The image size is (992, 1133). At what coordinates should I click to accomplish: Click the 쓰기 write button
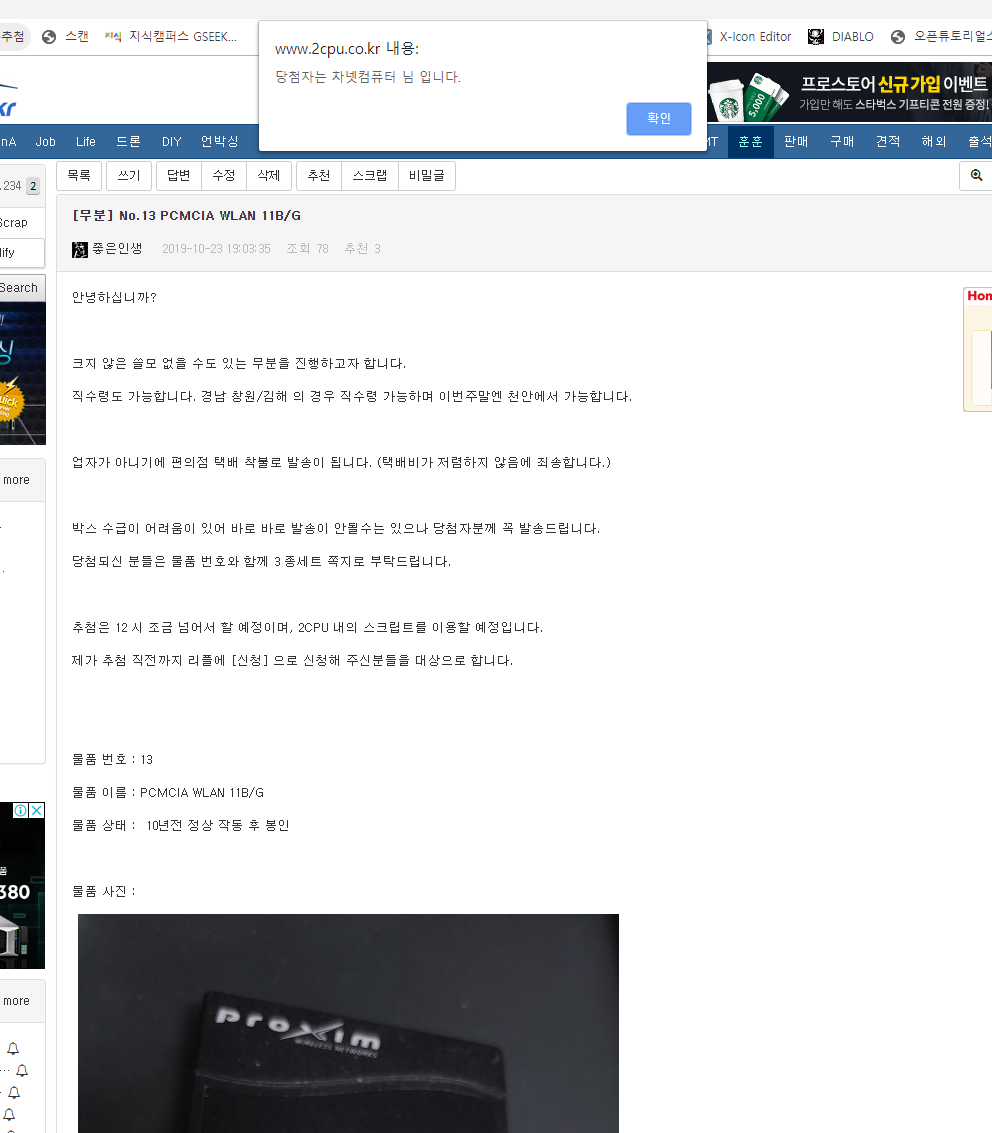[129, 176]
